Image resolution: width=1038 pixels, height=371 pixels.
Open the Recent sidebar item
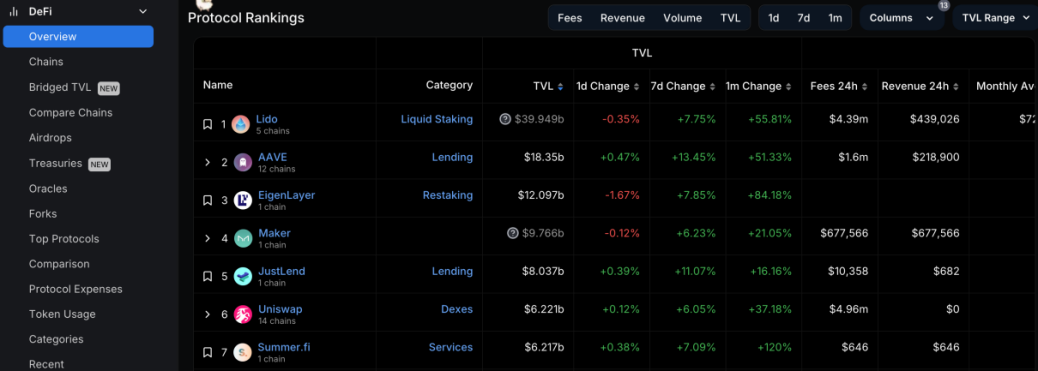point(46,364)
